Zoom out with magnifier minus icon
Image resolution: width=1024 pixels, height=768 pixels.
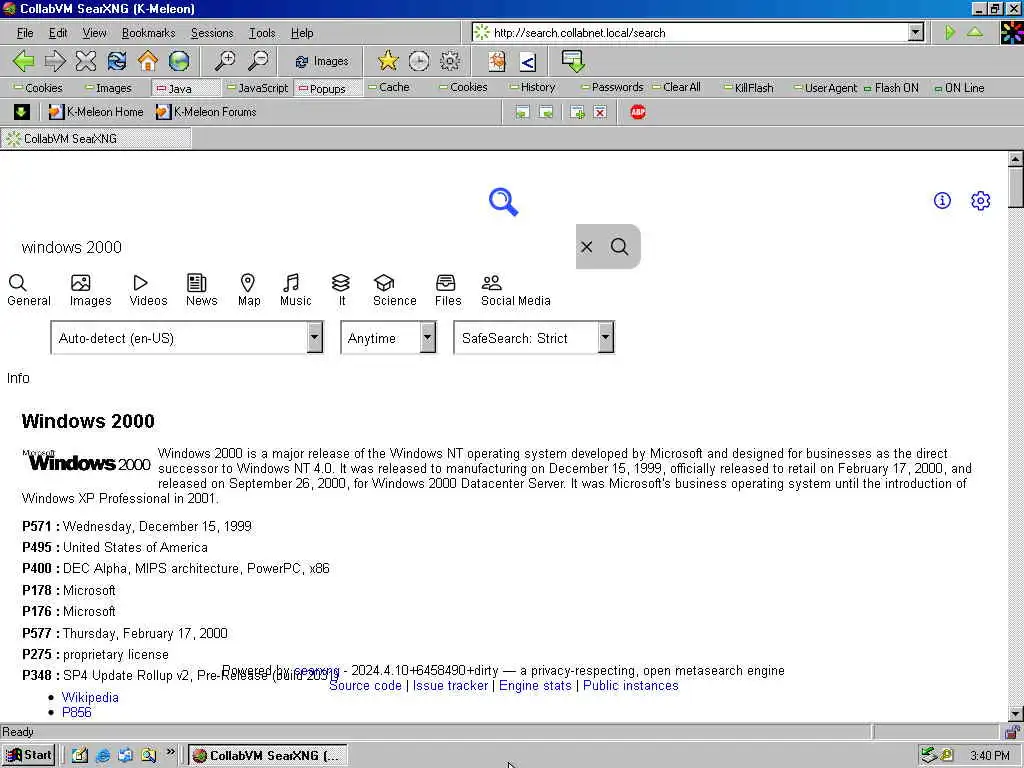coord(257,61)
